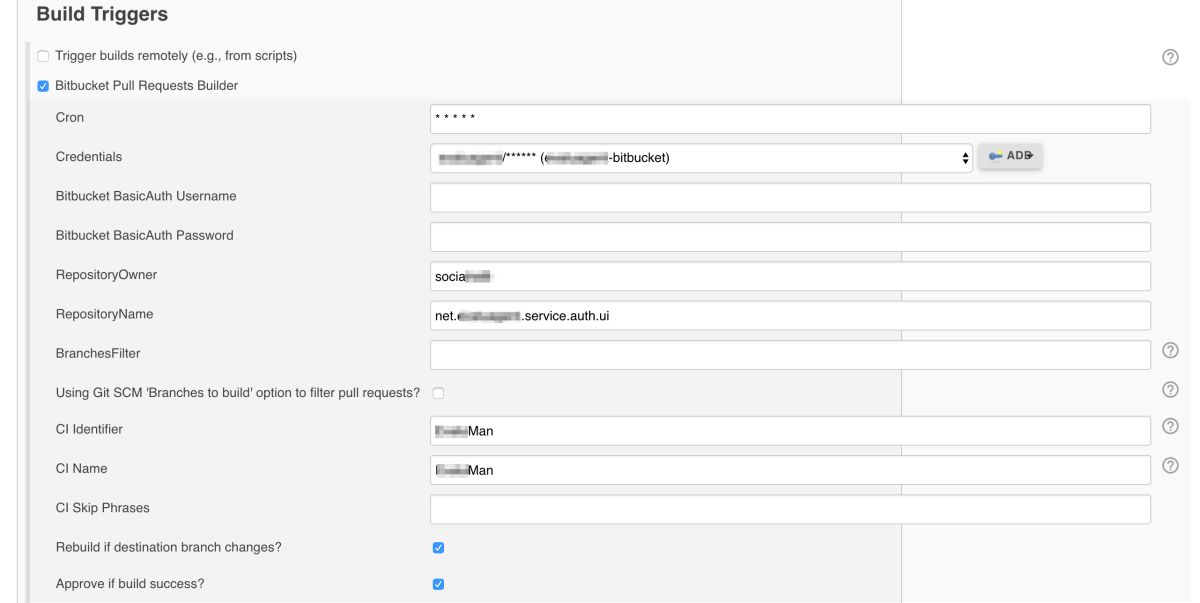The width and height of the screenshot is (1200, 603).
Task: Click the Credentials dropdown arrows
Action: tap(965, 157)
